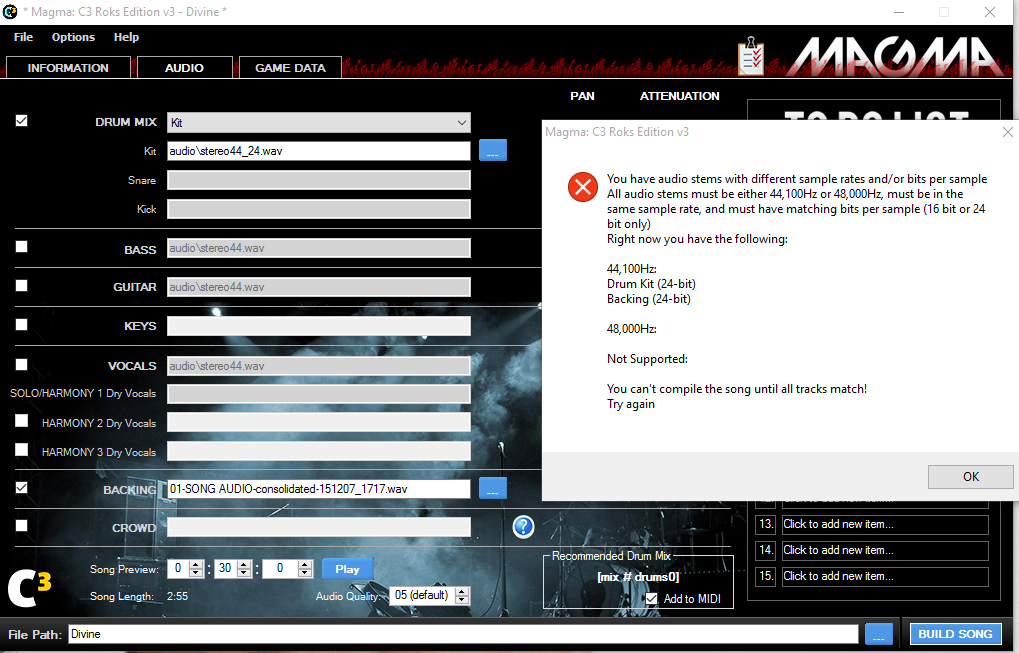Click the Guitar audio path field

coord(318,287)
